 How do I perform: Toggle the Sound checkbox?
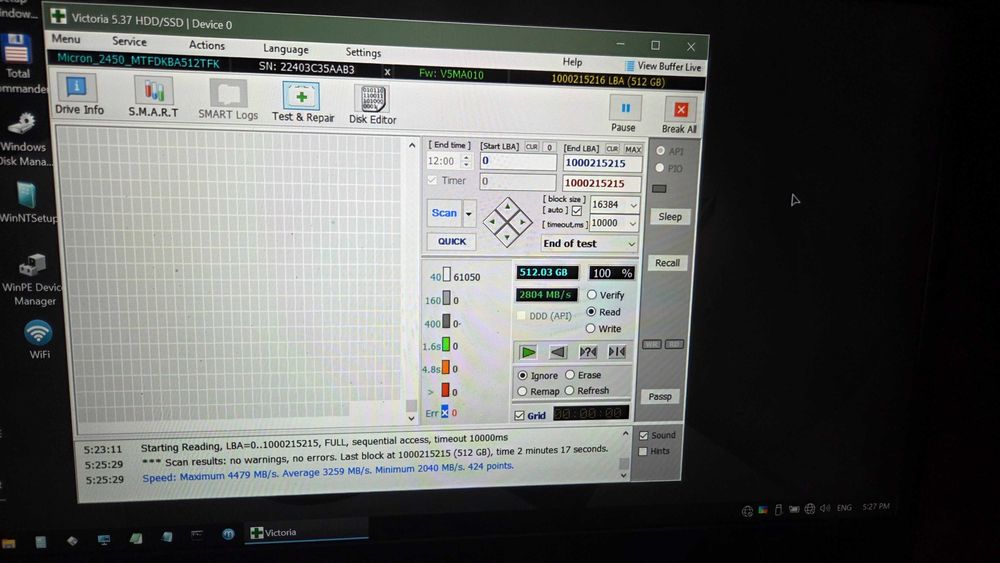643,435
